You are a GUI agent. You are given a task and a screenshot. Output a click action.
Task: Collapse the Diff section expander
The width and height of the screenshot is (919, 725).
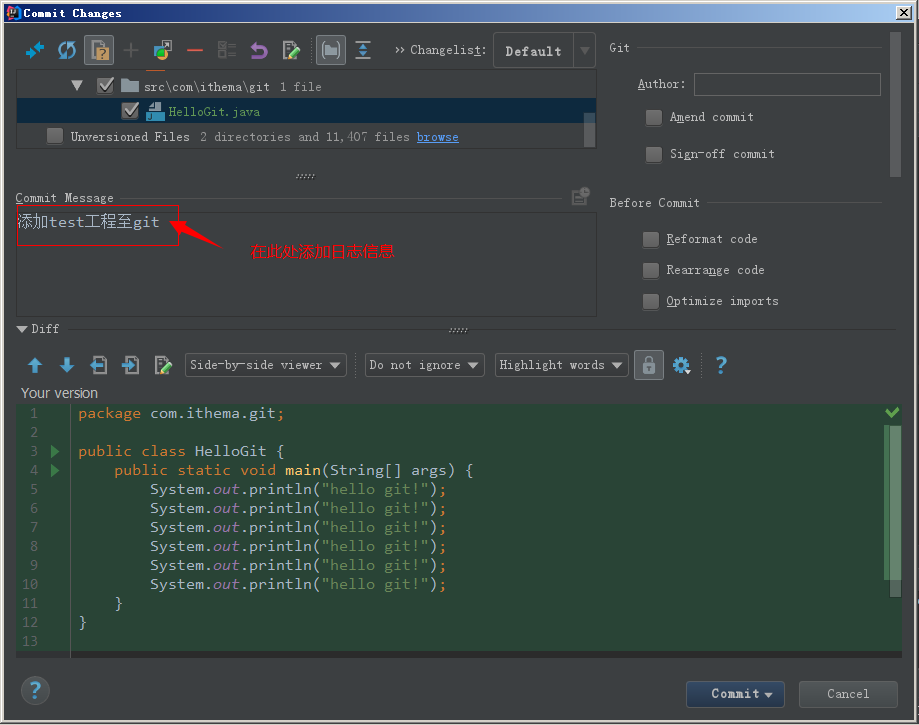(22, 328)
